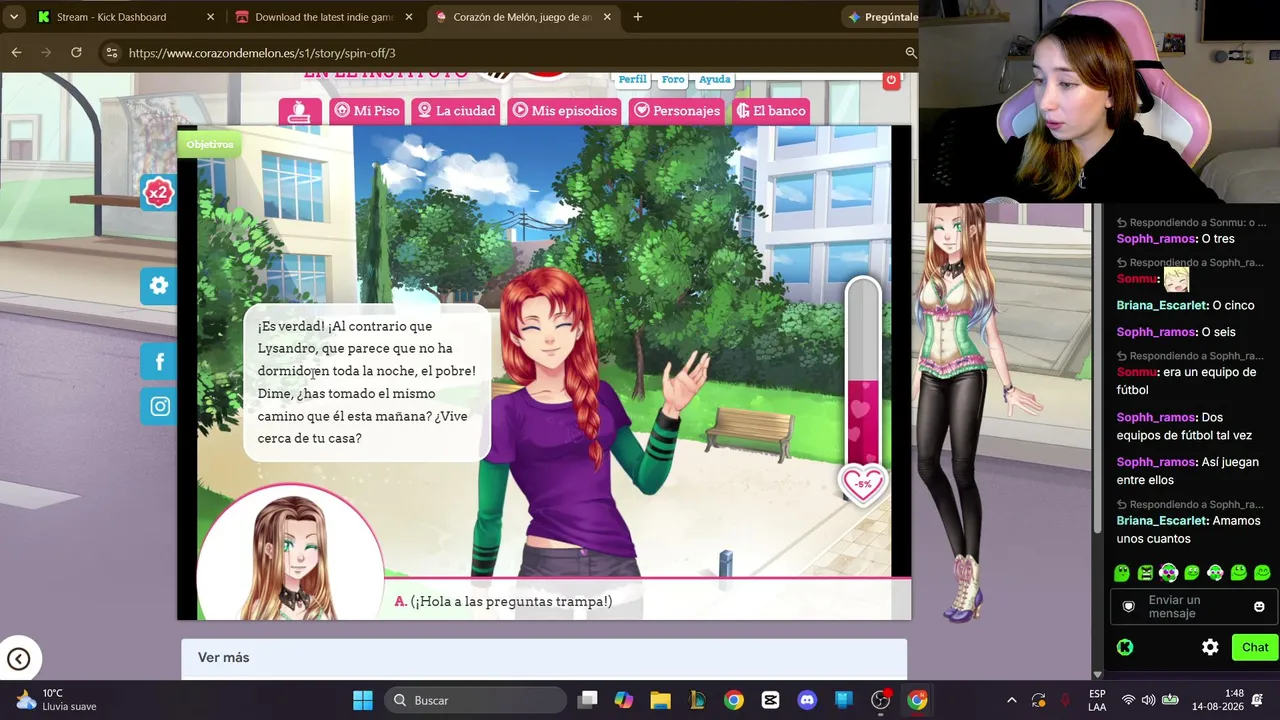This screenshot has height=720, width=1280.
Task: Open the Instagram link icon
Action: point(159,406)
